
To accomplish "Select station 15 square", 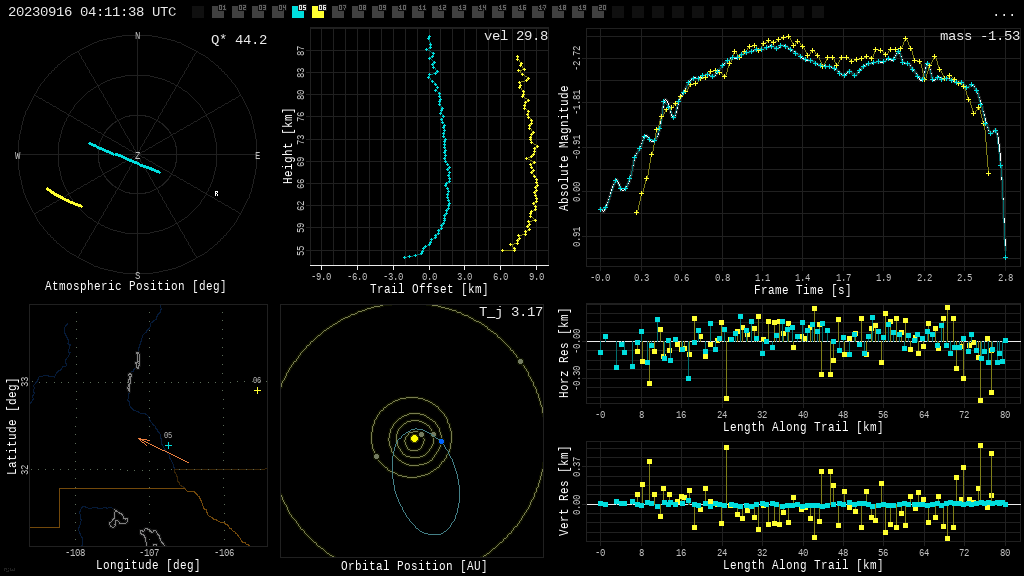I will tap(498, 12).
